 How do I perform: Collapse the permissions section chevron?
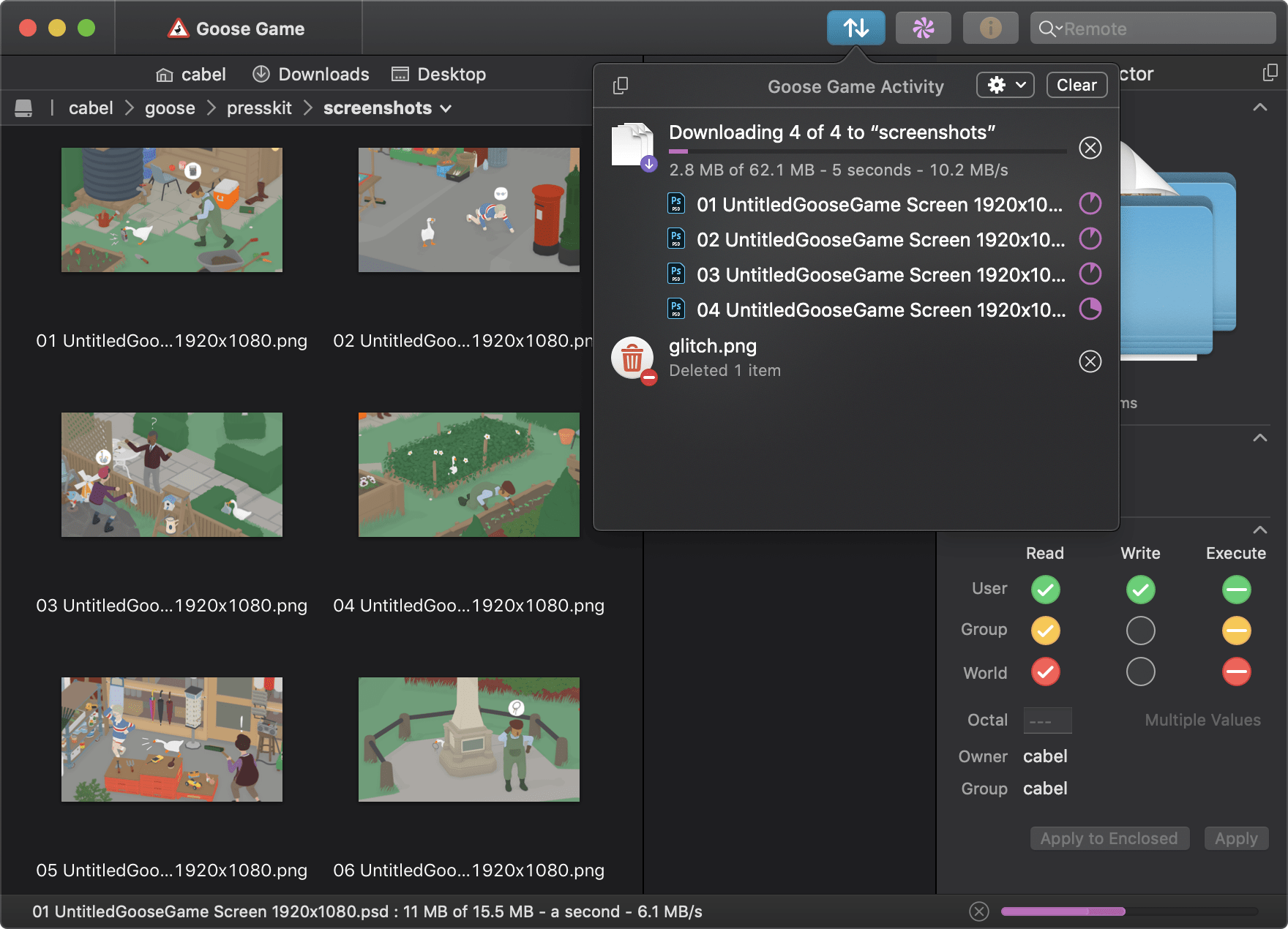pyautogui.click(x=1259, y=530)
